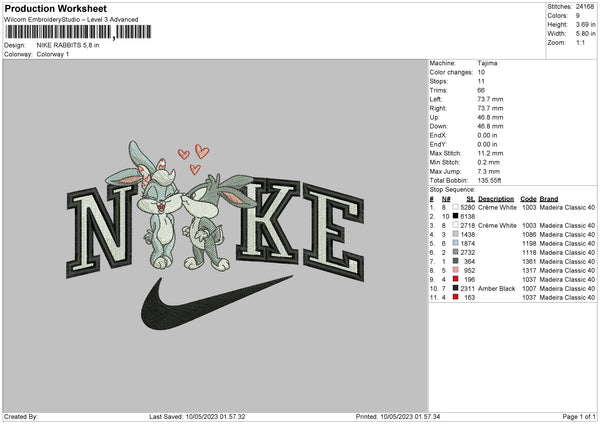Click the NIKE rabbits embroidery design preview
This screenshot has width=600, height=424.
(215, 235)
